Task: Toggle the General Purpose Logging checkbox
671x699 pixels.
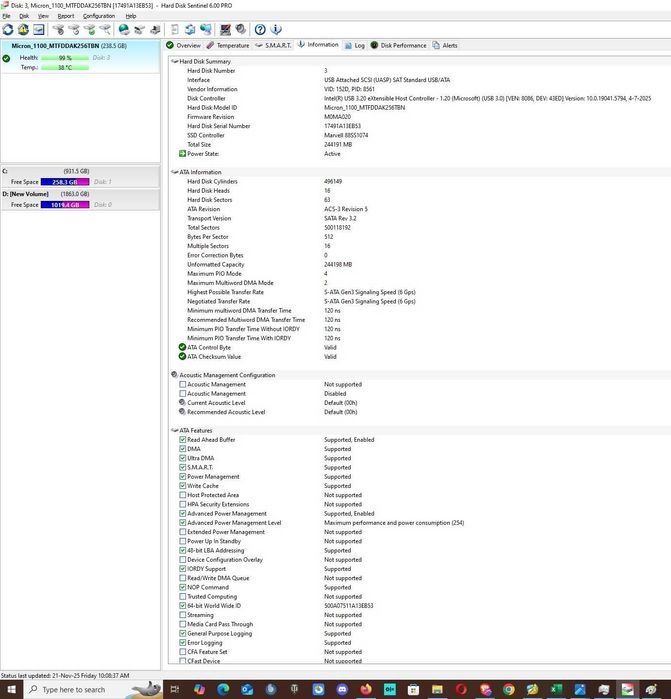Action: click(182, 633)
